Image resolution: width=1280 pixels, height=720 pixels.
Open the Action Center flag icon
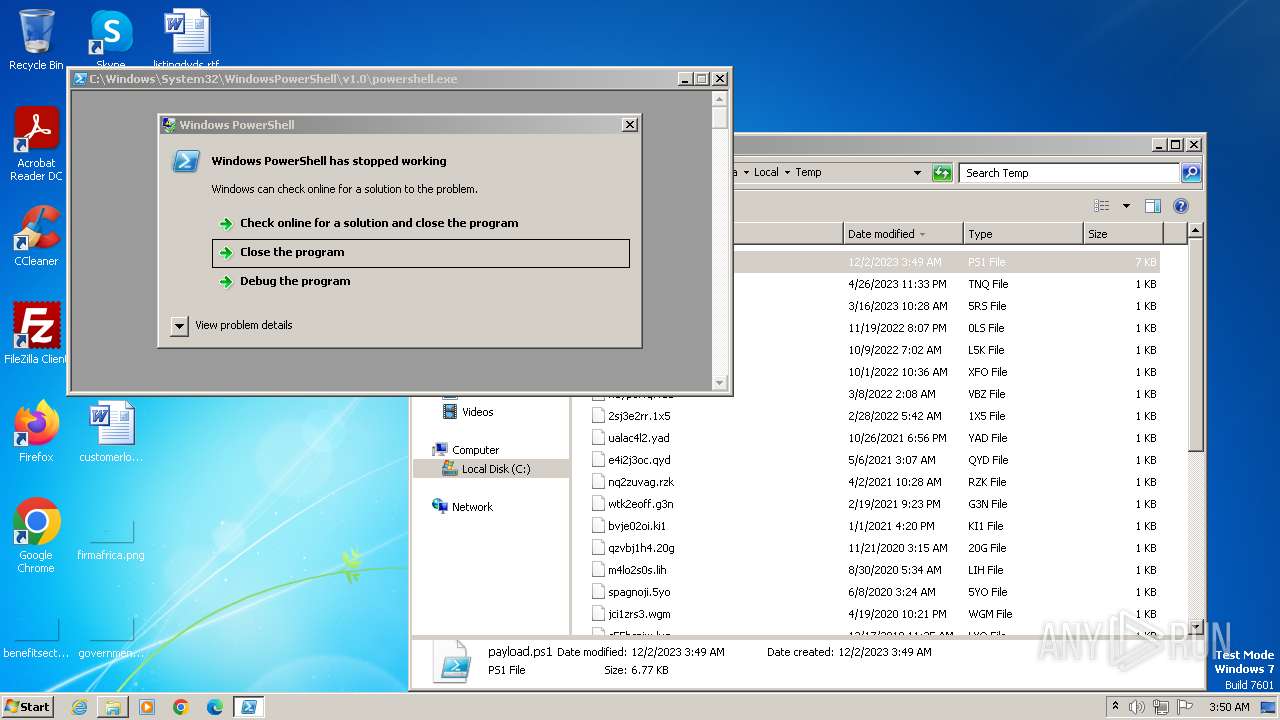click(1186, 707)
